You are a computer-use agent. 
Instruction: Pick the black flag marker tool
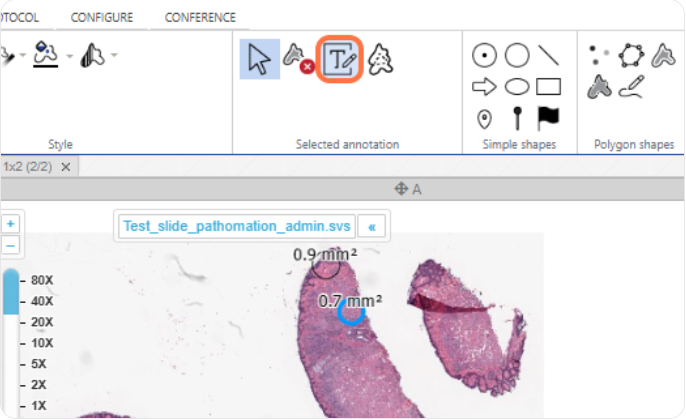(x=548, y=118)
